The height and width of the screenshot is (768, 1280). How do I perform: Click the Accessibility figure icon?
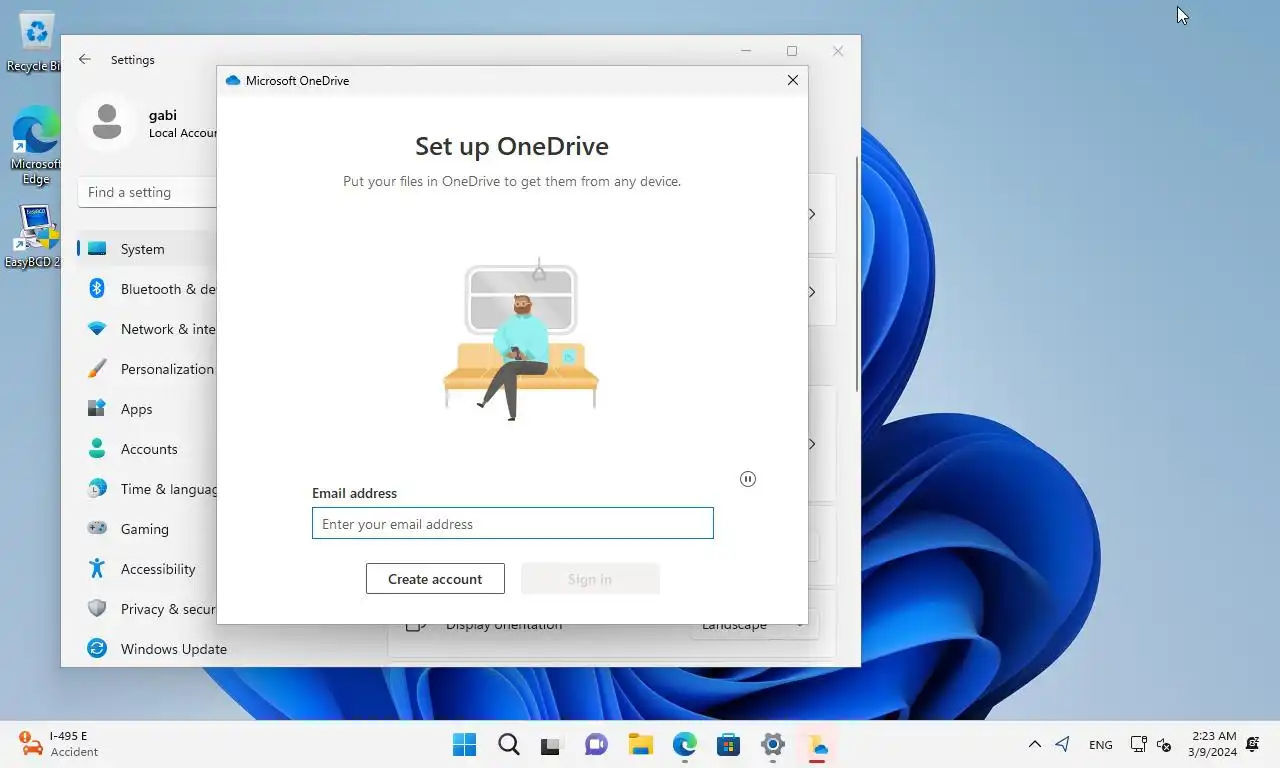tap(97, 568)
